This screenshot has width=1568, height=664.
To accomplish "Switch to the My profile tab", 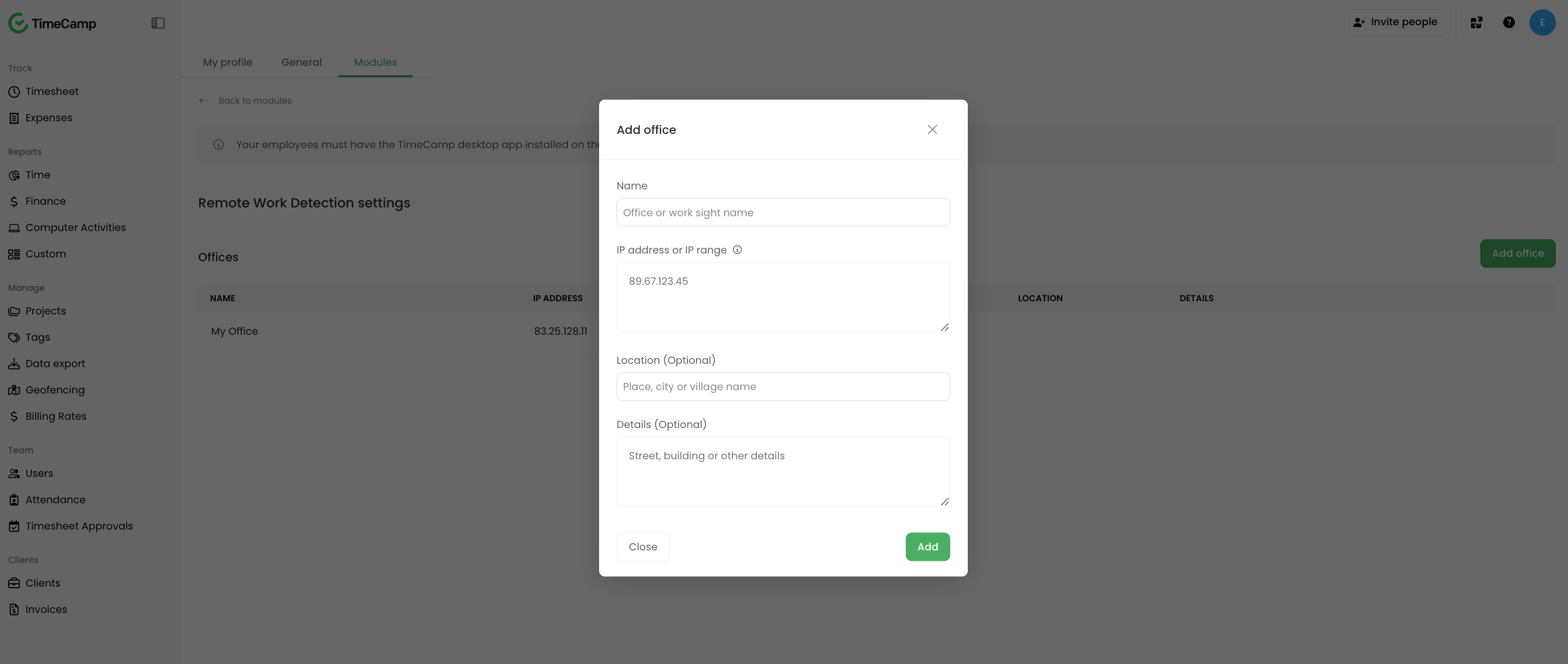I will pos(228,62).
